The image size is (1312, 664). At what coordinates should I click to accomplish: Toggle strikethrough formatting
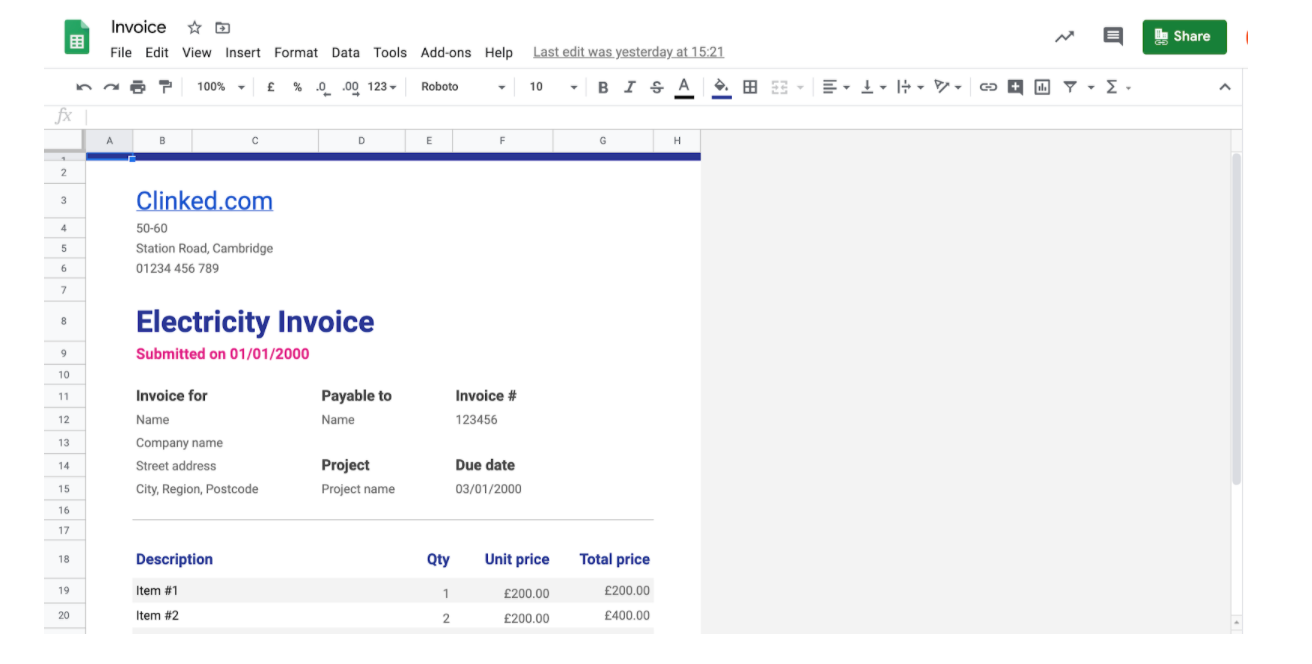point(656,87)
